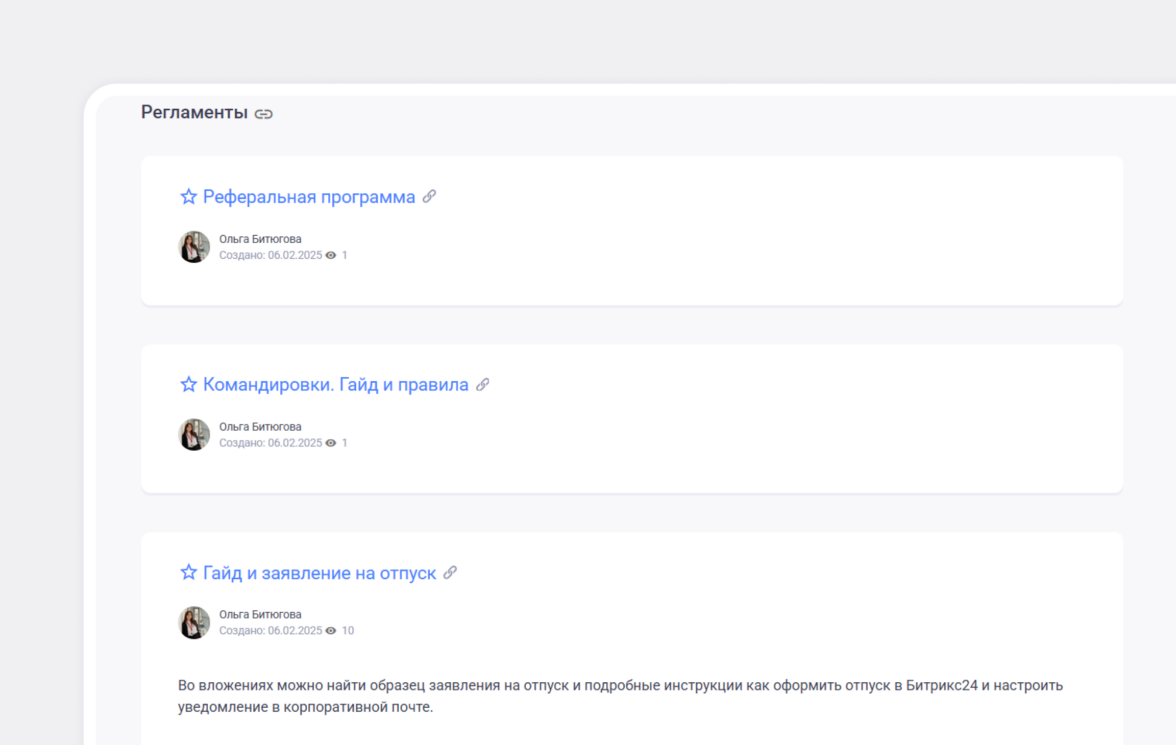This screenshot has height=745, width=1176.
Task: Click the Регламенты section heading
Action: pos(194,113)
